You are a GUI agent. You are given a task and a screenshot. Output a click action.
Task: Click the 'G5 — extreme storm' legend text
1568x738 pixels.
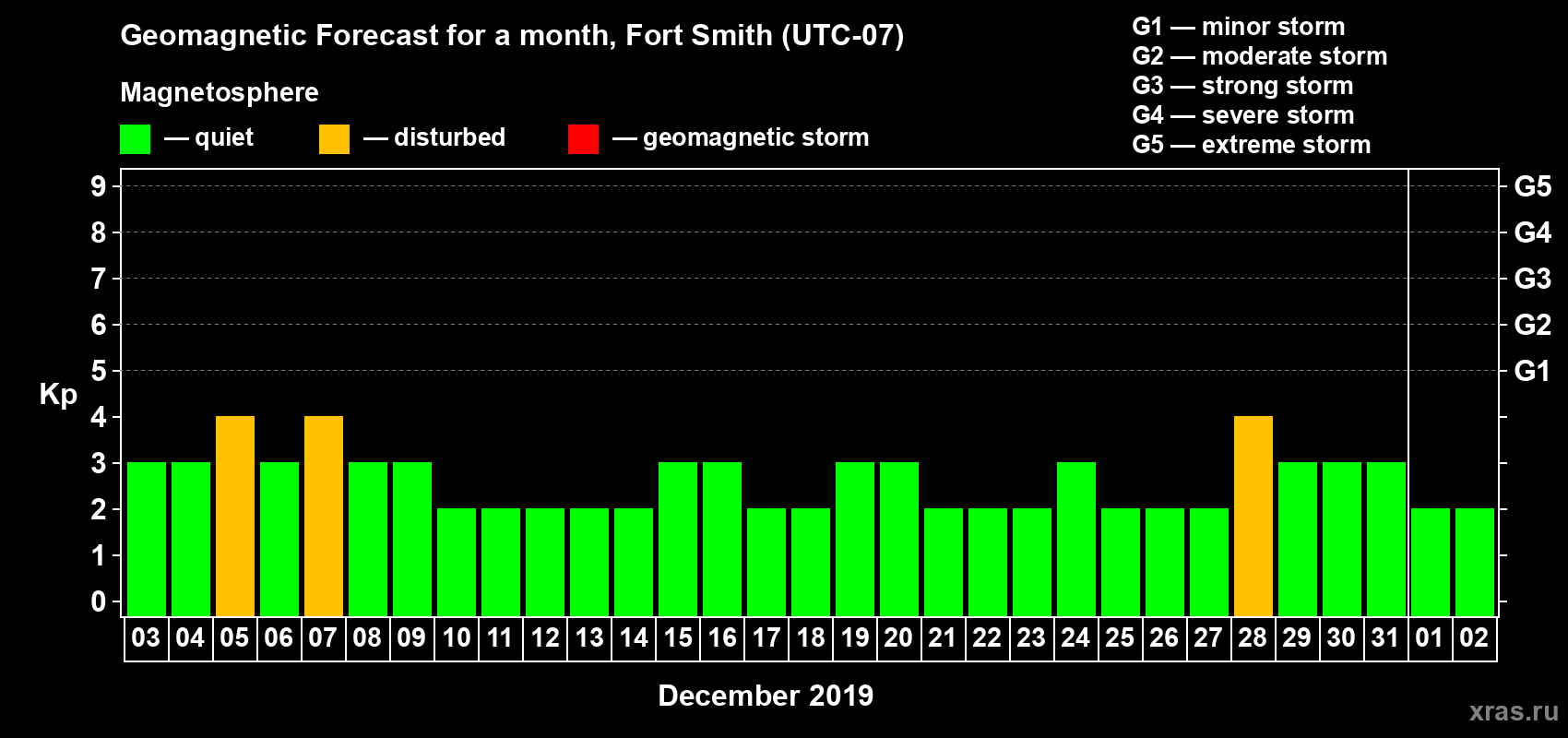click(x=1251, y=145)
